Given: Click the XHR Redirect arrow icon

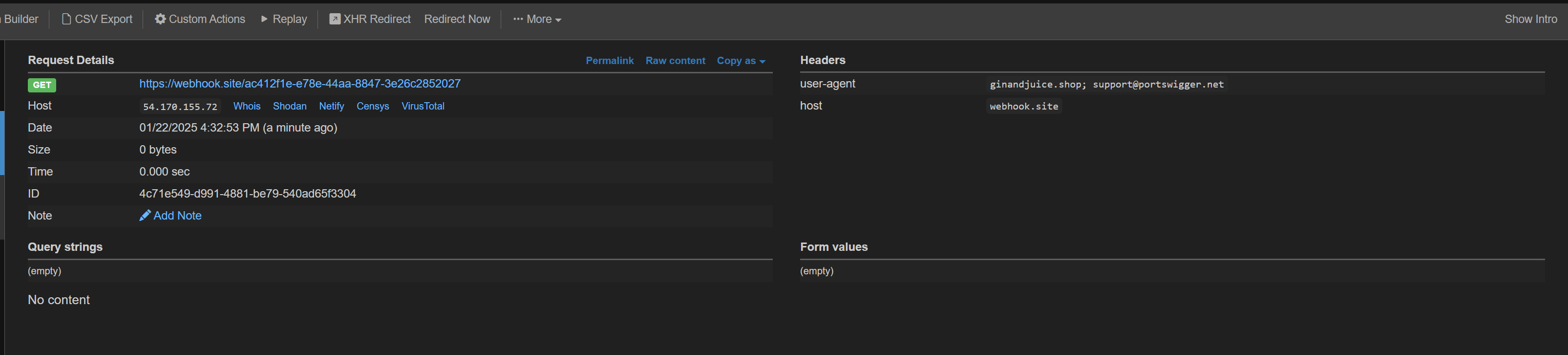Looking at the screenshot, I should (x=335, y=20).
